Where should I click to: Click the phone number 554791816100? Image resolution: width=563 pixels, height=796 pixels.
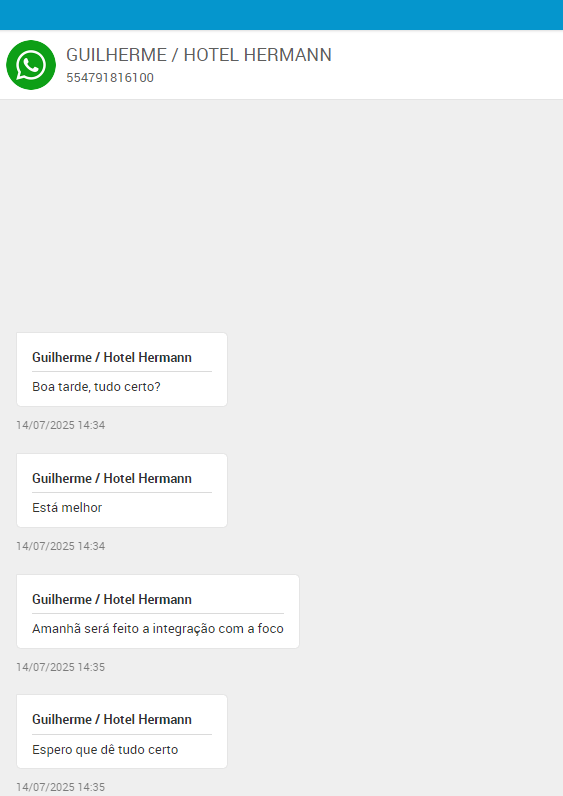(x=110, y=78)
